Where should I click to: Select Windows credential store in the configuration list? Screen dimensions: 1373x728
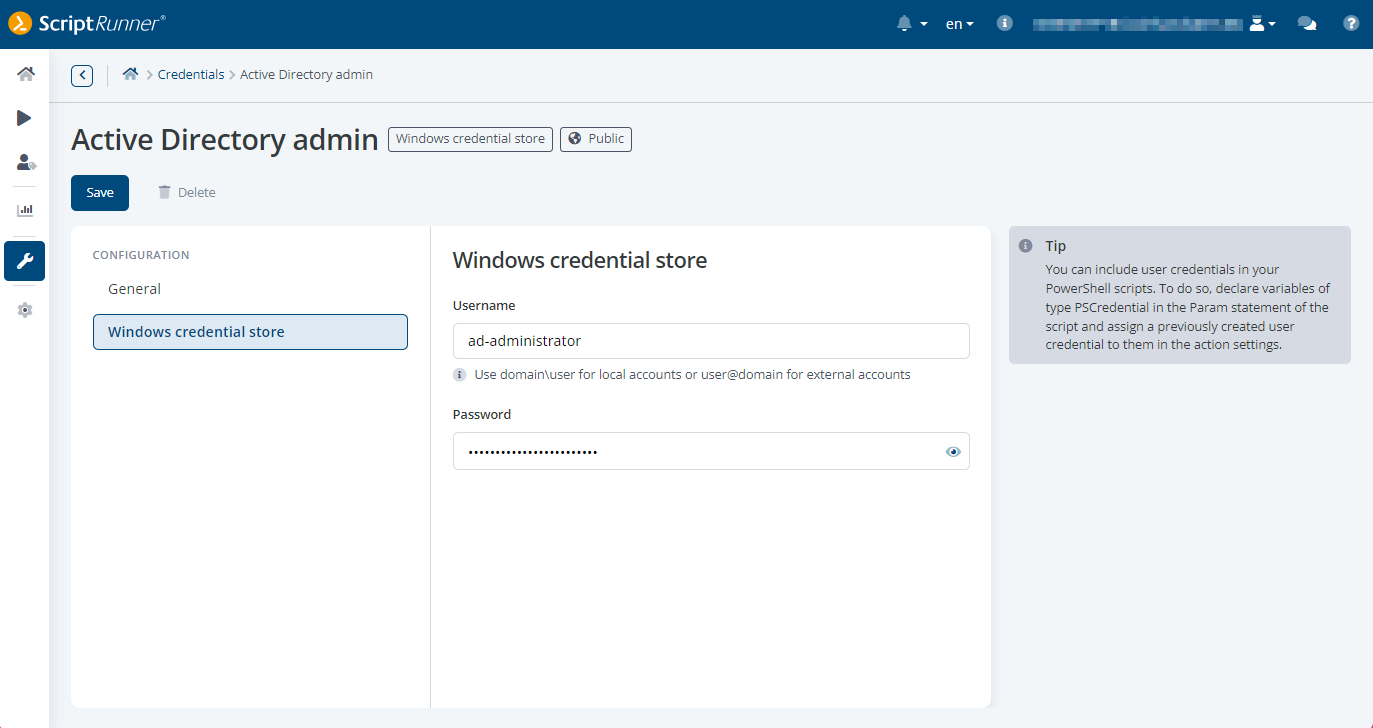(250, 332)
